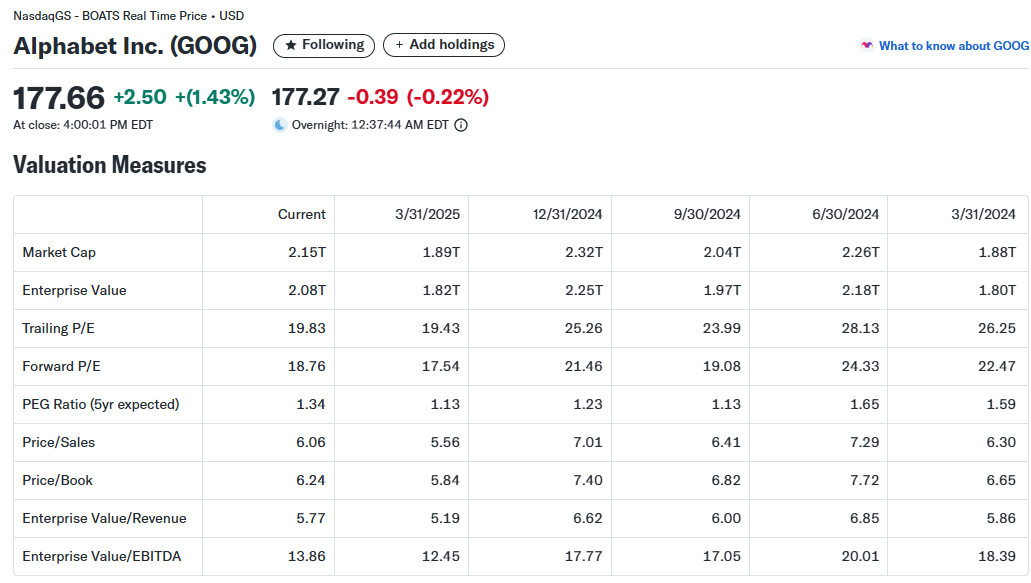This screenshot has width=1031, height=583.
Task: Click 12/31/2024 Trailing P/E 25.26
Action: pyautogui.click(x=584, y=329)
